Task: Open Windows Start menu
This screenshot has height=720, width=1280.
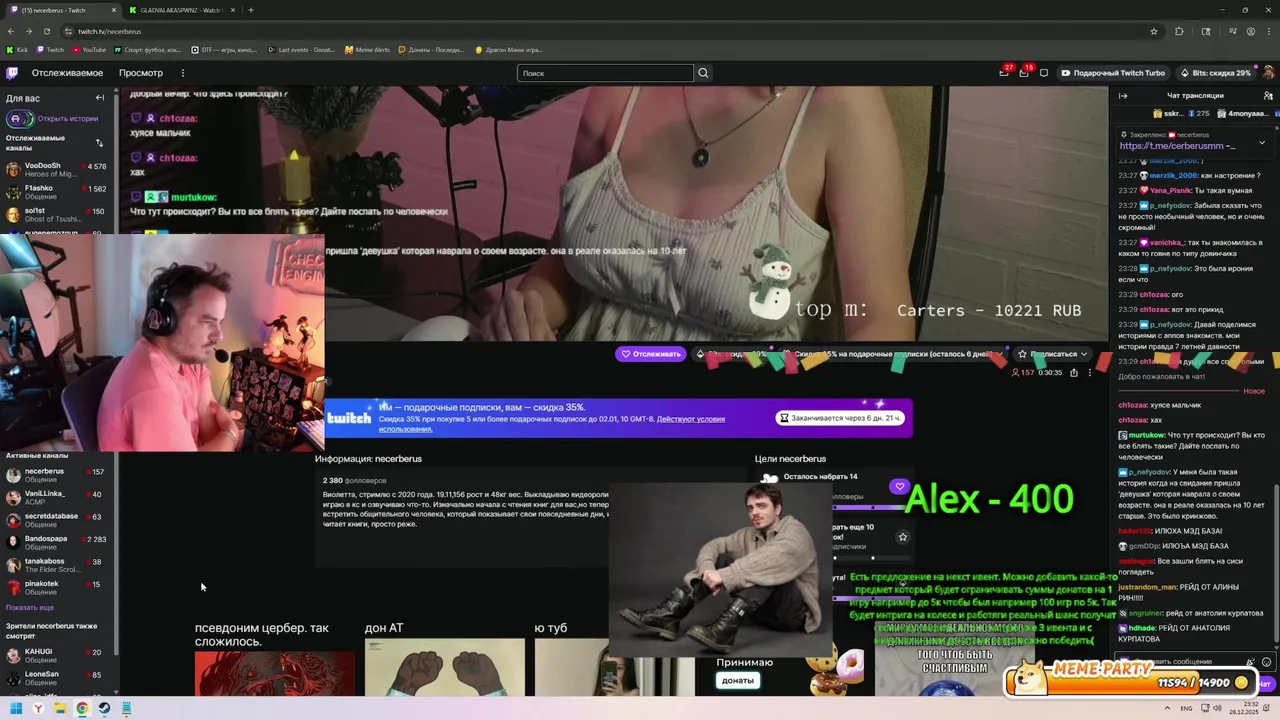Action: pos(16,709)
